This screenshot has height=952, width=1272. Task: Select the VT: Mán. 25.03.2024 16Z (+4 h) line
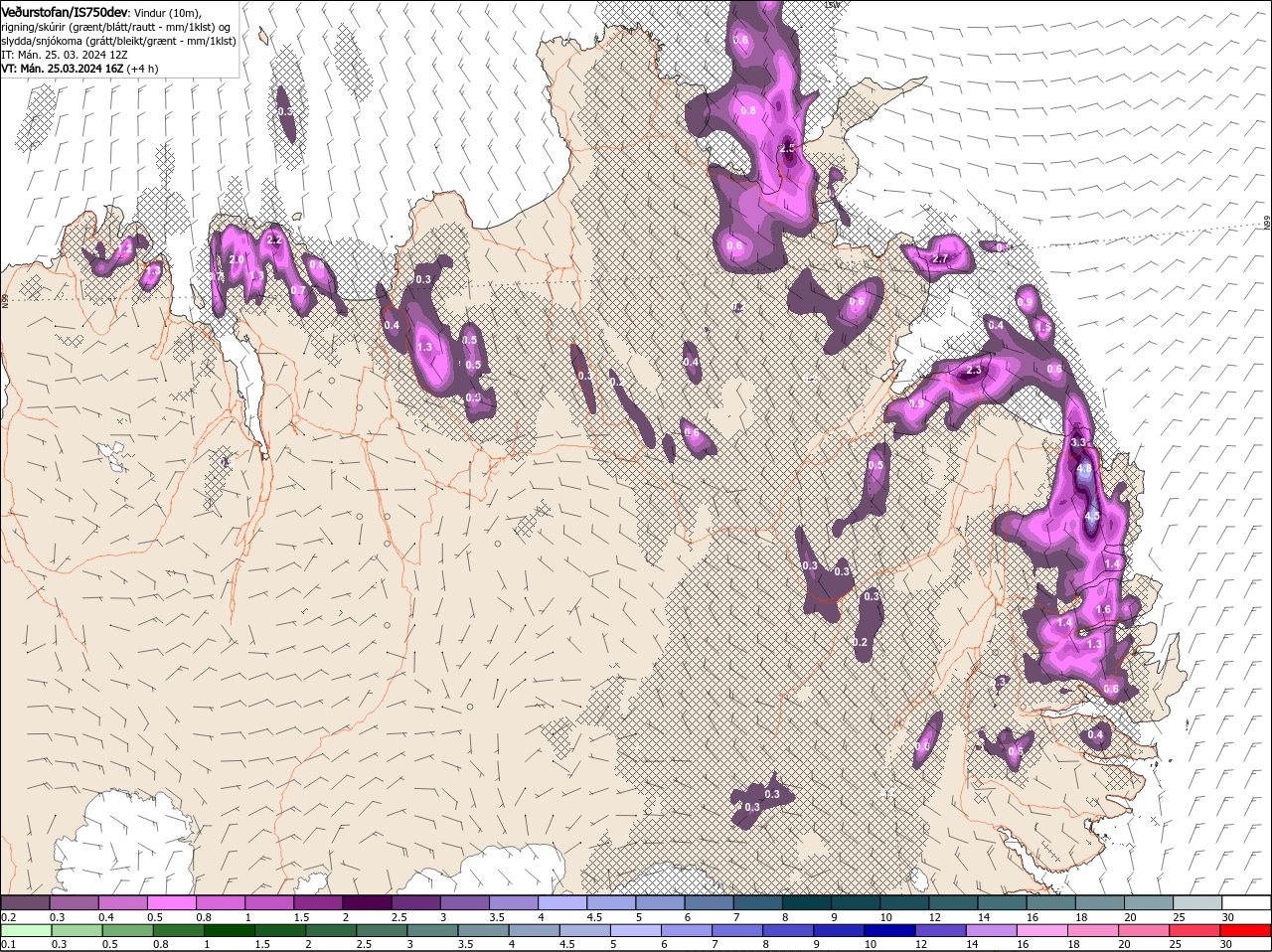tap(79, 69)
